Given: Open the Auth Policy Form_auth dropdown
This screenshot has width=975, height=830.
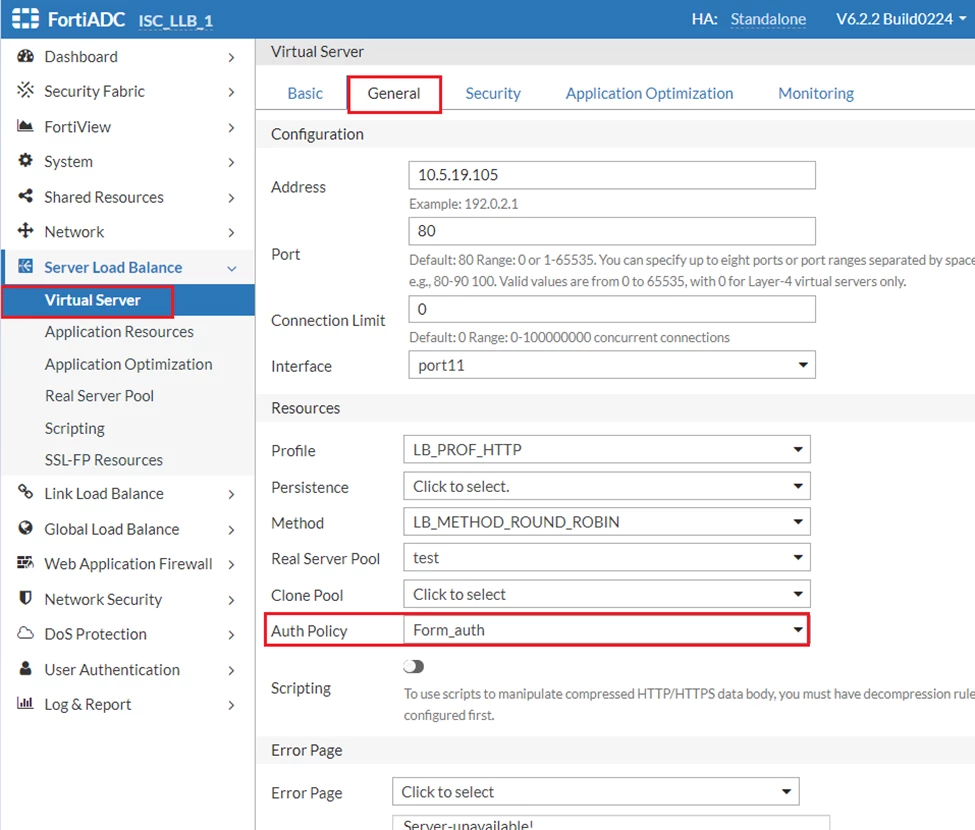Looking at the screenshot, I should point(607,630).
